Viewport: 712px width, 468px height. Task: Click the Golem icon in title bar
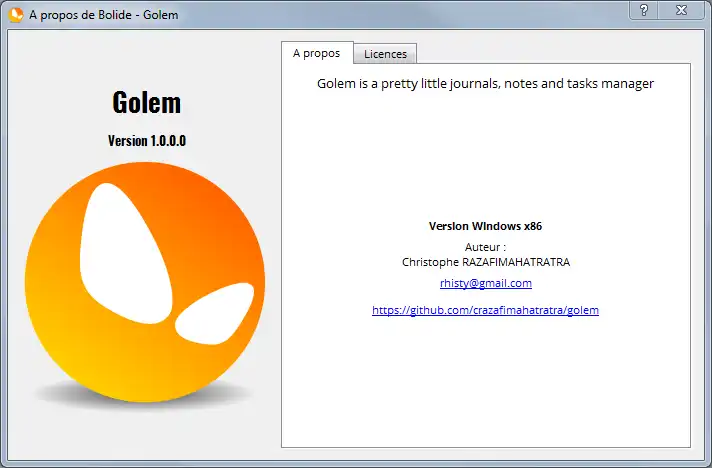(15, 15)
